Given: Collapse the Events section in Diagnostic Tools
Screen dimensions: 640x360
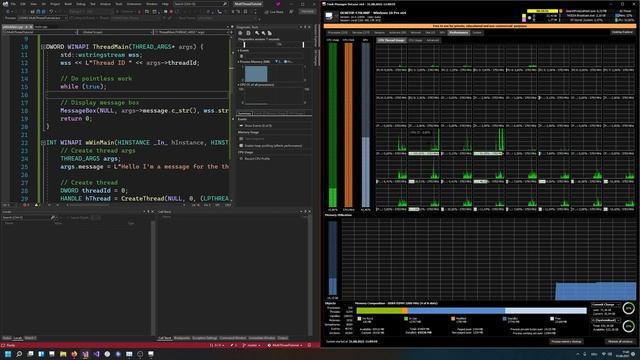Looking at the screenshot, I should (x=238, y=51).
